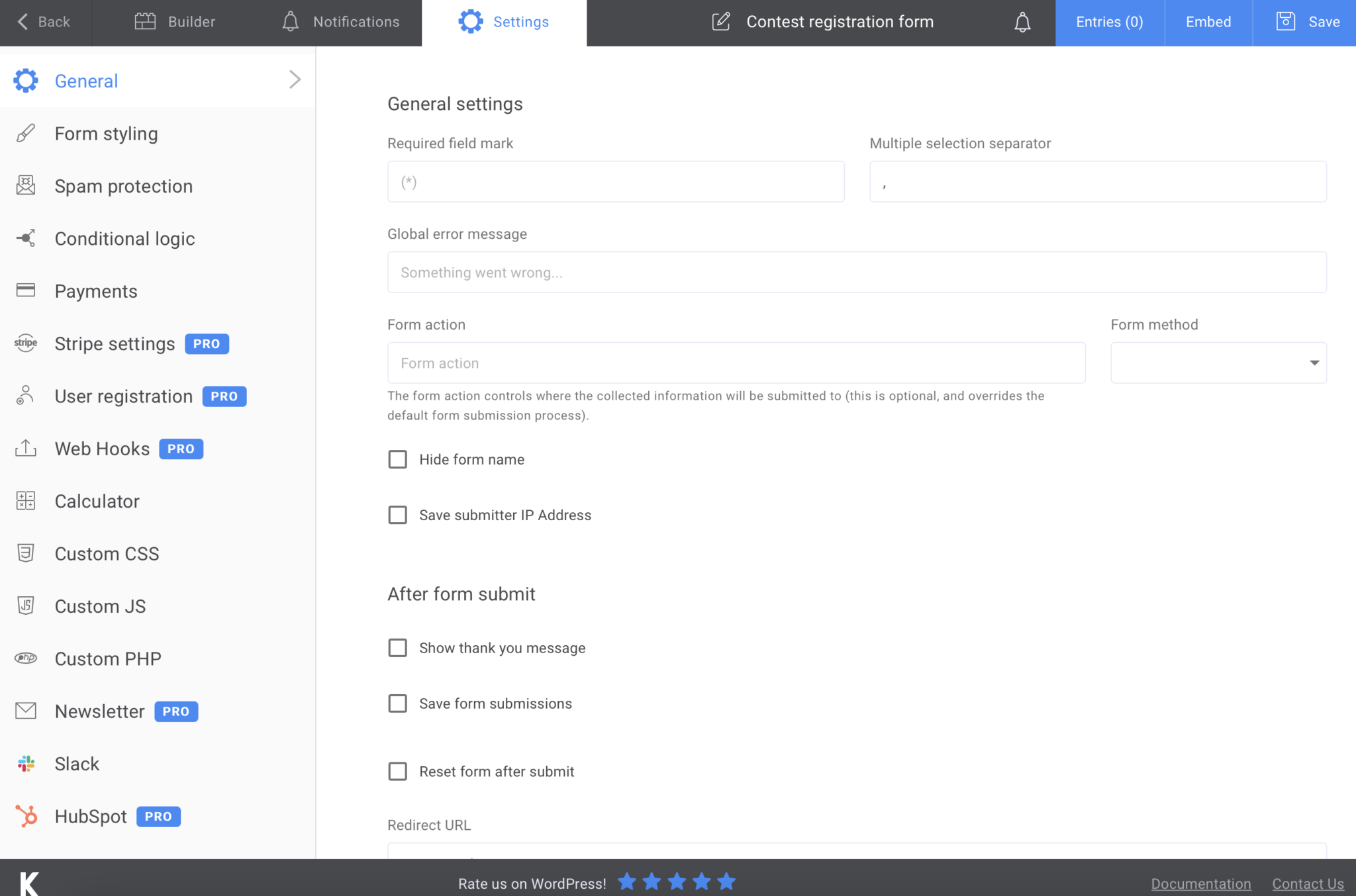The height and width of the screenshot is (896, 1356).
Task: Select the Slack integration
Action: coord(77,764)
